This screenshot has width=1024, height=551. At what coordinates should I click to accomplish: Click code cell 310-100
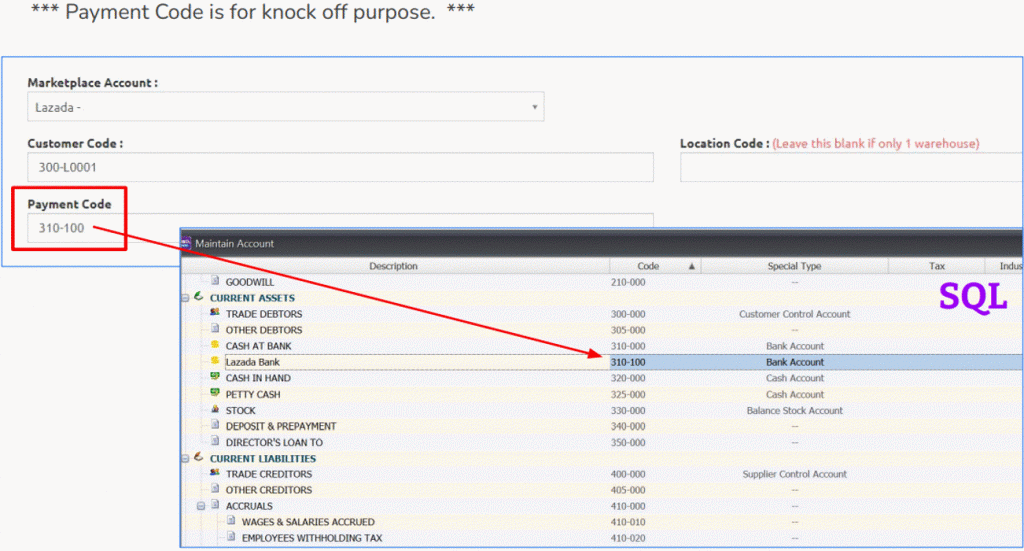click(628, 362)
